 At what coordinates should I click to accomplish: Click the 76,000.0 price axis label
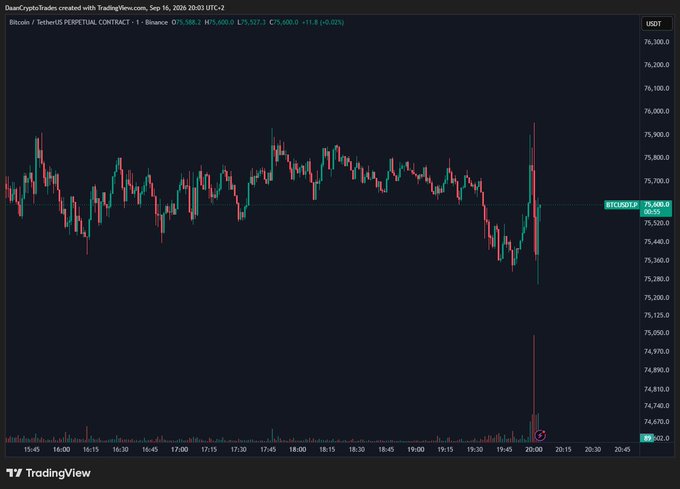(656, 111)
